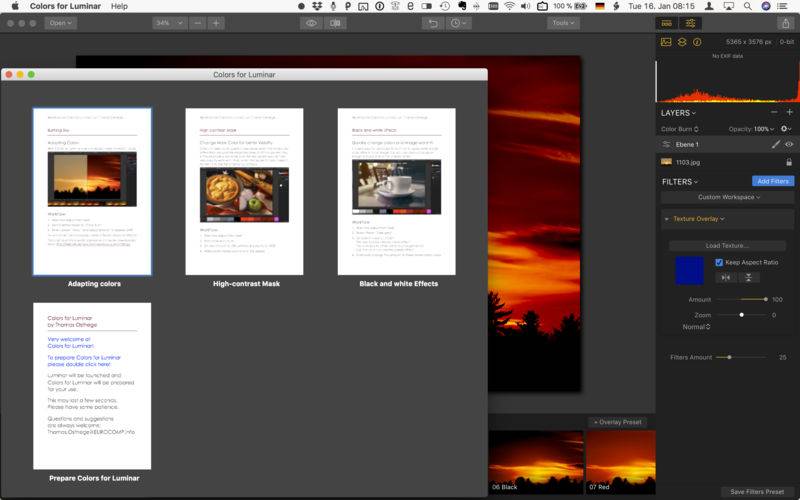Viewport: 800px width, 500px height.
Task: Open the Apple menu
Action: (x=15, y=6)
